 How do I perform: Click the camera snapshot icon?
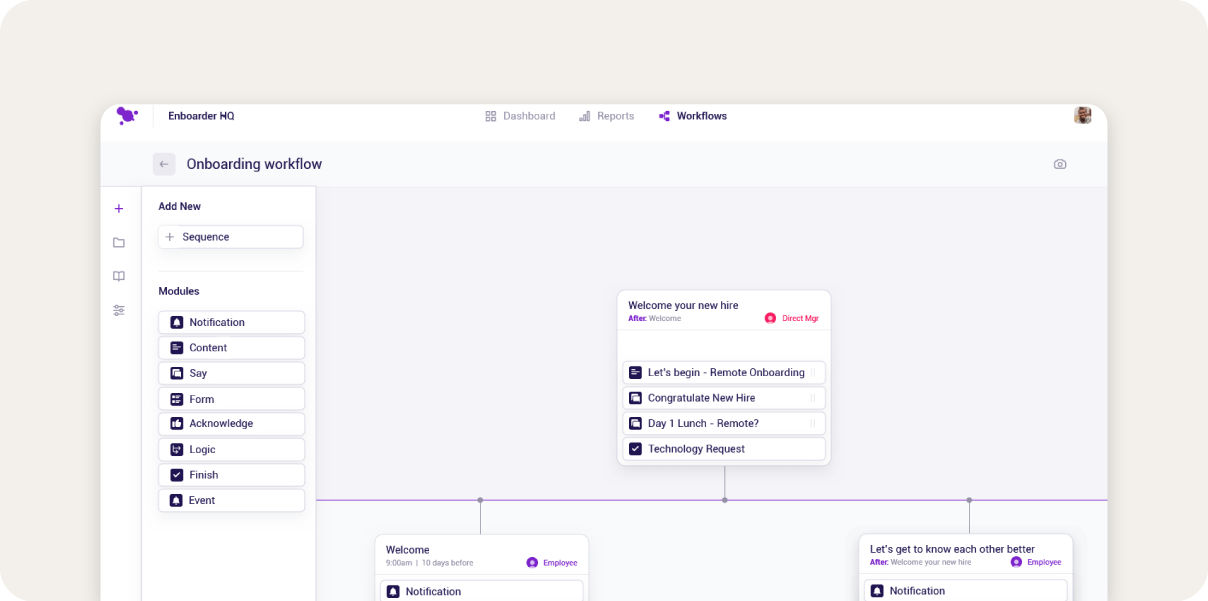[x=1060, y=164]
